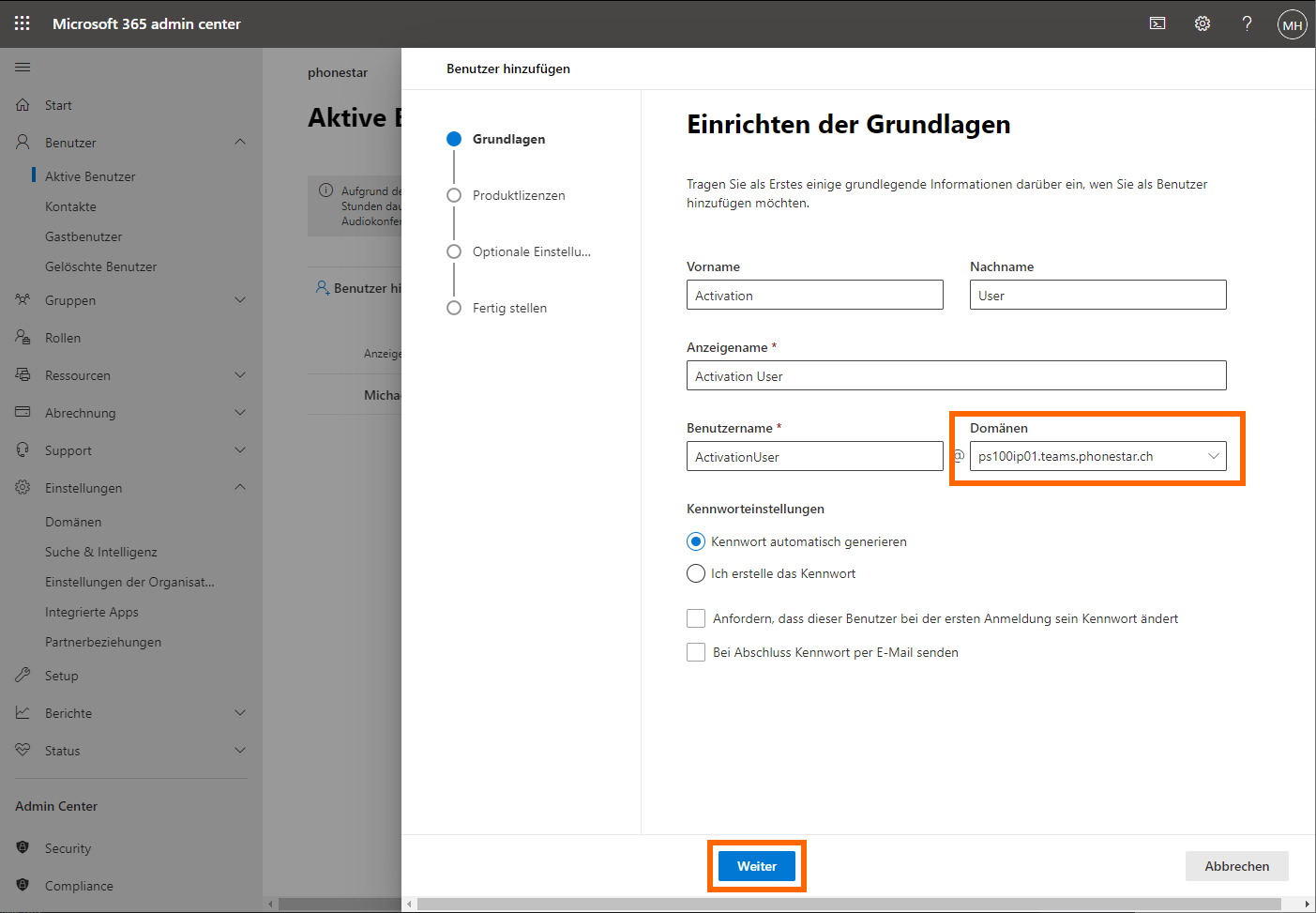The image size is (1316, 913).
Task: Open Integrierte Apps link
Action: tap(91, 612)
